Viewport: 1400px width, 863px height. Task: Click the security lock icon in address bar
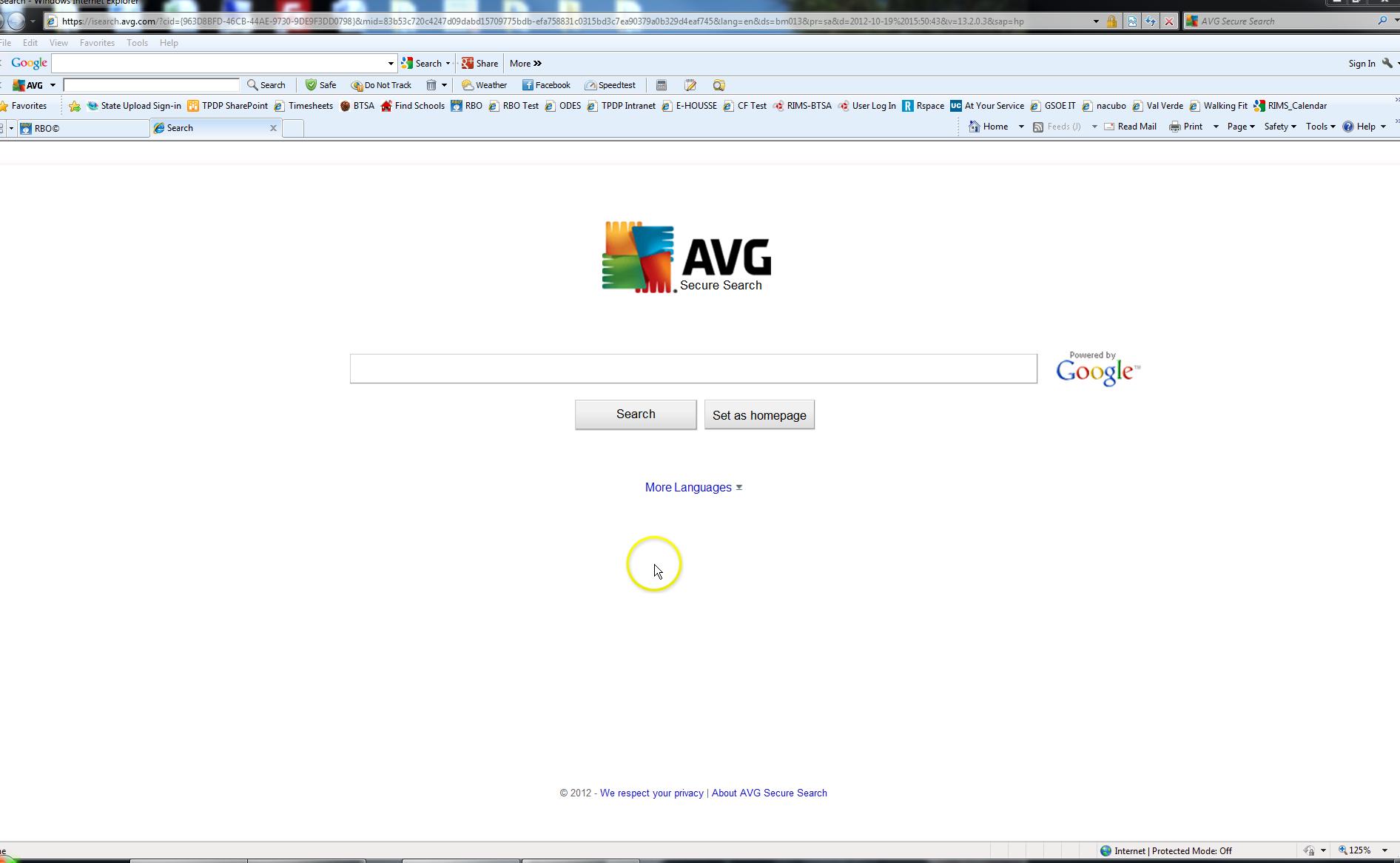1111,21
